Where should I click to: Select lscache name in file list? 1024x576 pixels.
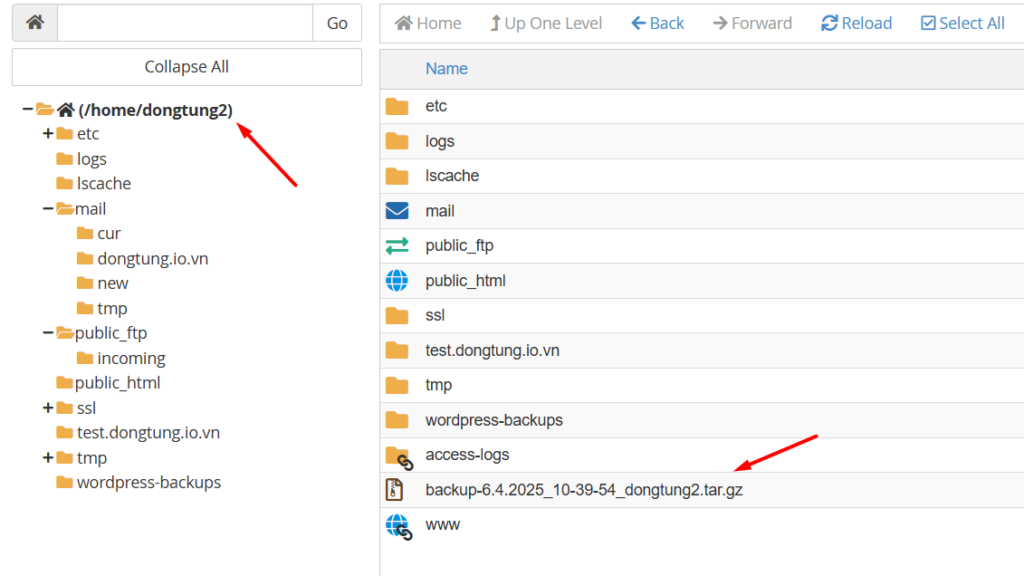point(452,176)
